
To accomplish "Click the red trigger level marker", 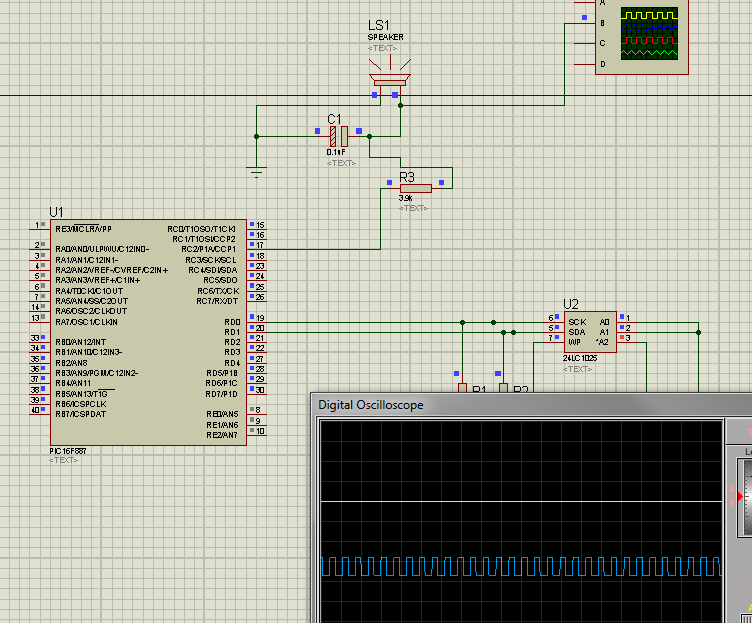I will click(740, 497).
